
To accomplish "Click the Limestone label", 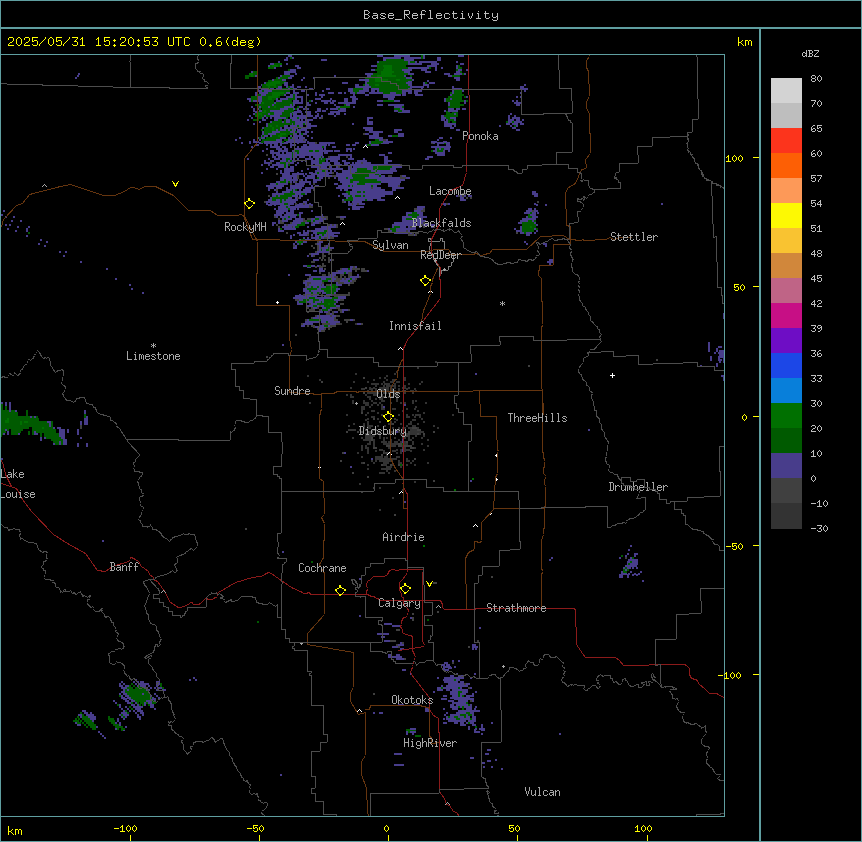I will pyautogui.click(x=153, y=356).
